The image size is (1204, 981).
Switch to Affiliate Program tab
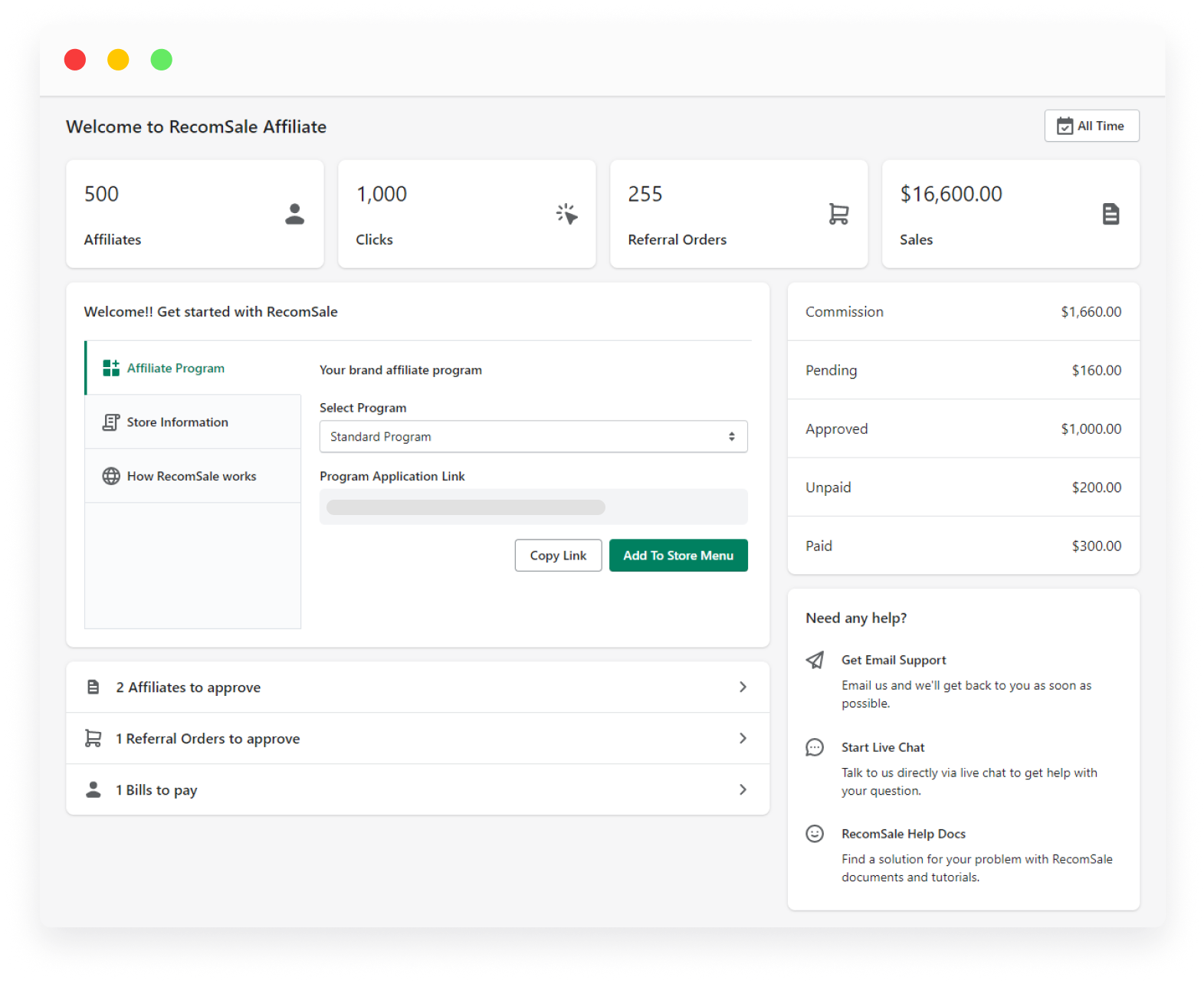[193, 368]
